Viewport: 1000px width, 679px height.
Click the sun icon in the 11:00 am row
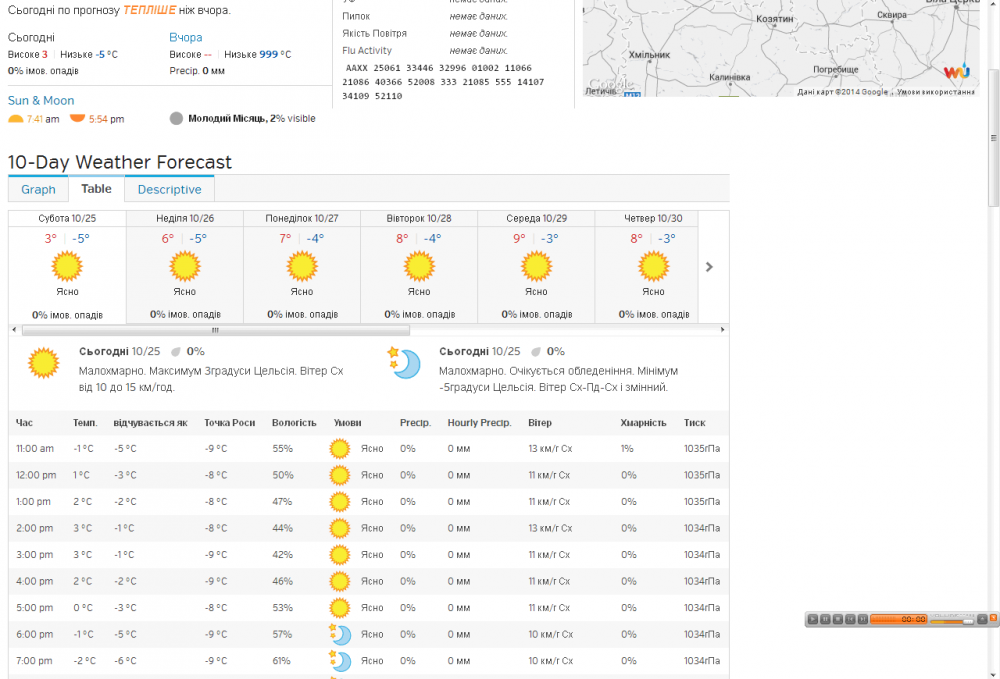(339, 449)
